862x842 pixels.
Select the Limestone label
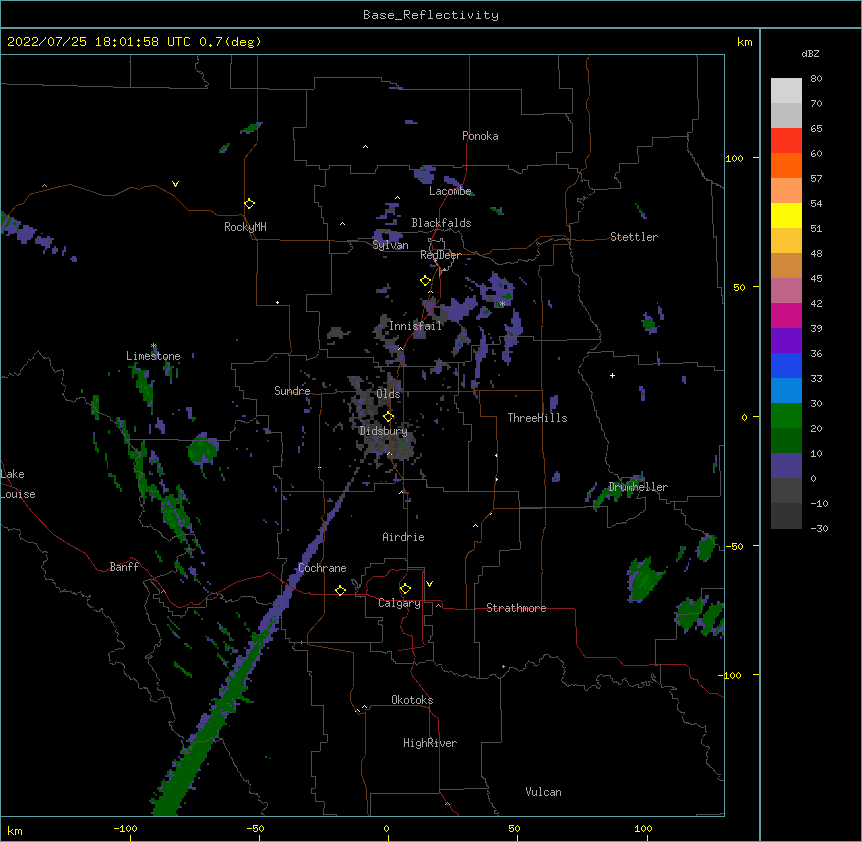click(153, 356)
